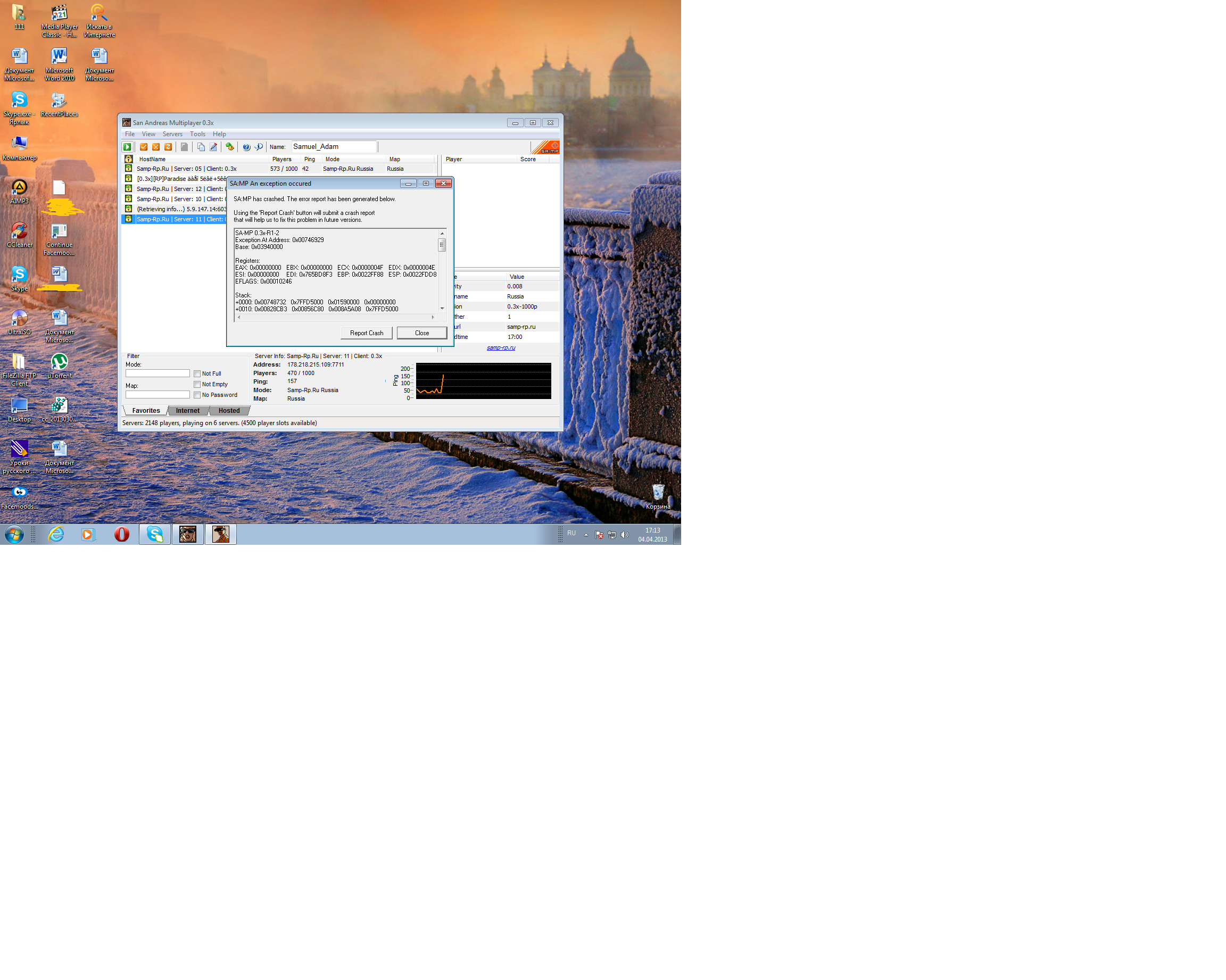The image size is (1226, 980).
Task: Click the Server Properties pencil icon
Action: click(213, 147)
